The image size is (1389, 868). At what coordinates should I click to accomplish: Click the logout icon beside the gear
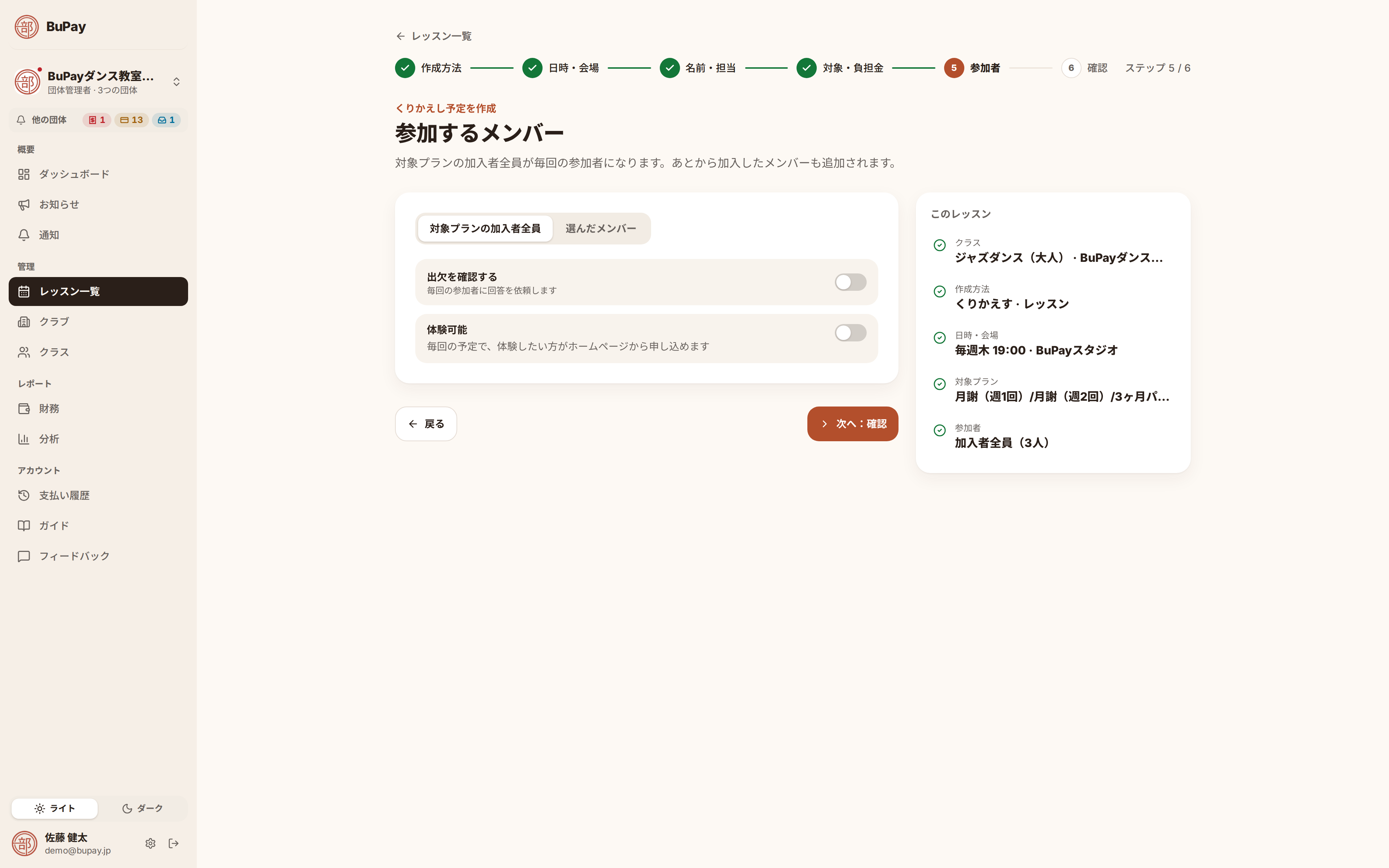174,843
